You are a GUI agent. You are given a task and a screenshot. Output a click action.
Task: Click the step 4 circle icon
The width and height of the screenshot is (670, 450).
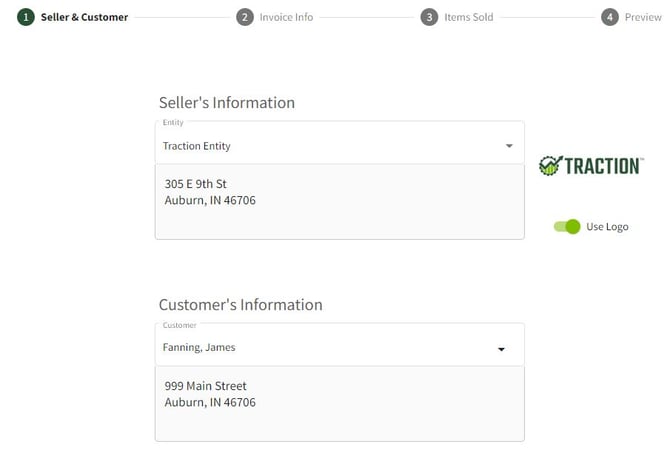point(610,17)
